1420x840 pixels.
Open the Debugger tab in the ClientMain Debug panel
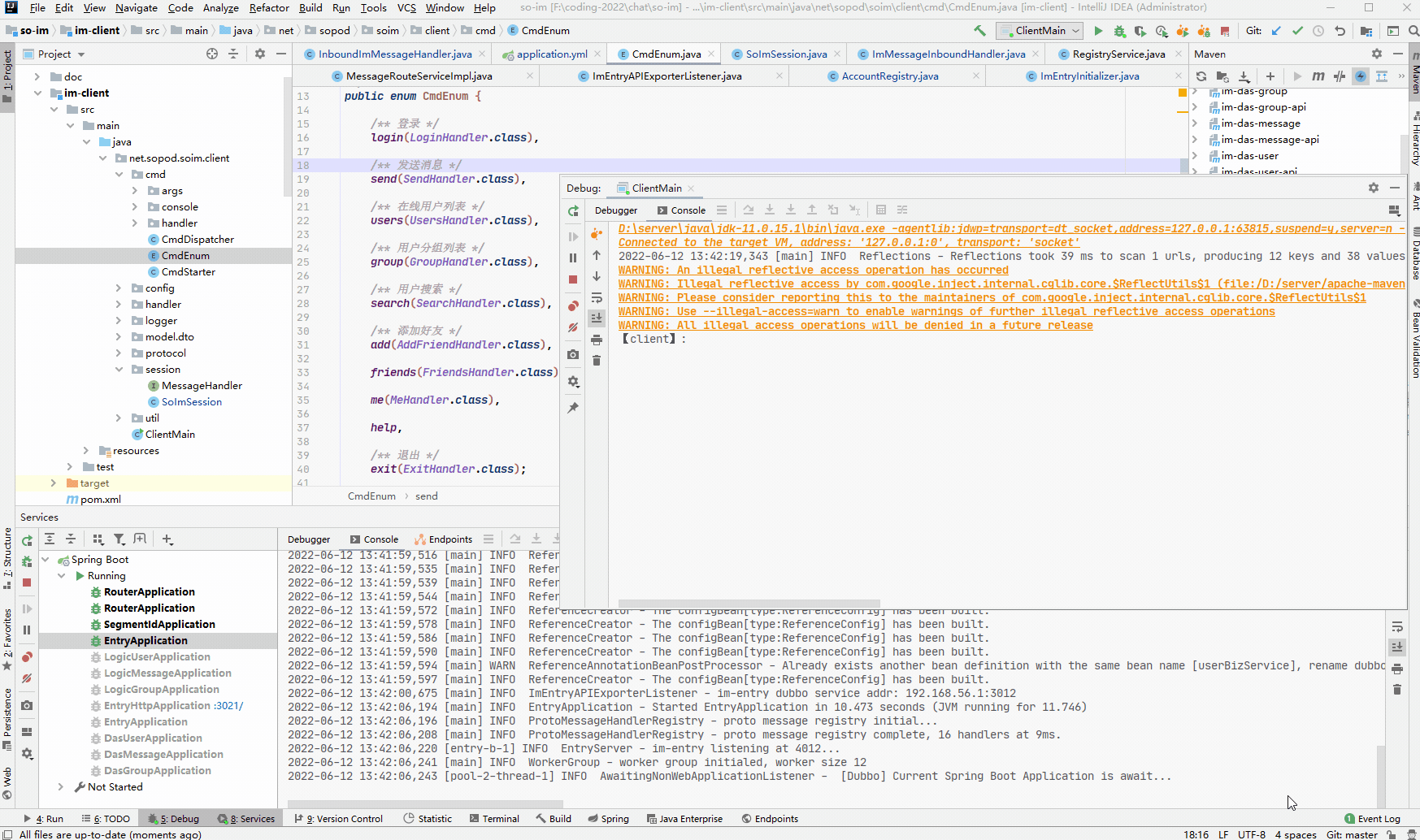tap(616, 210)
